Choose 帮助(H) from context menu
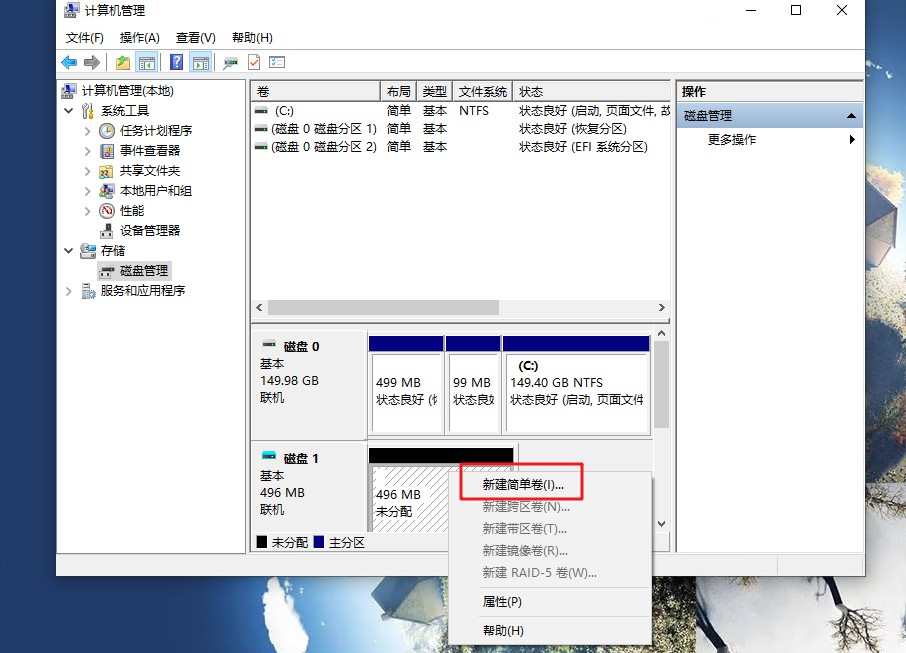 click(x=503, y=630)
